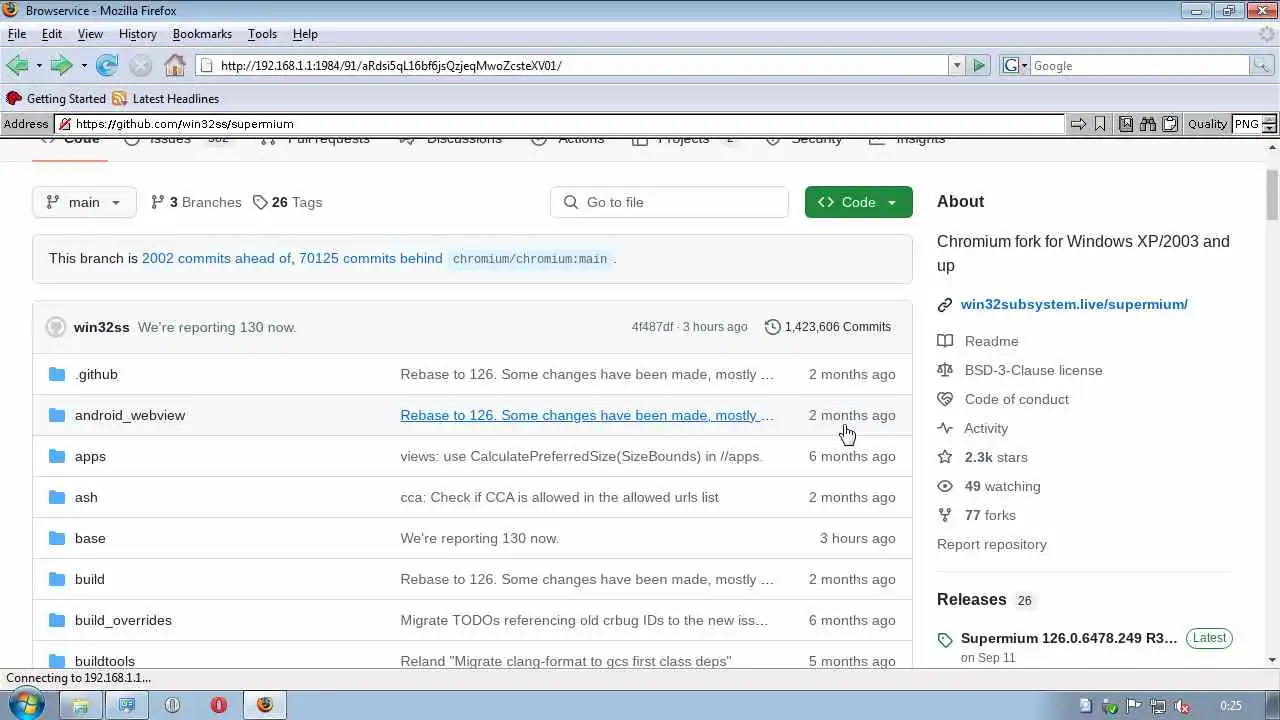Click the forks icon in About

pyautogui.click(x=945, y=515)
